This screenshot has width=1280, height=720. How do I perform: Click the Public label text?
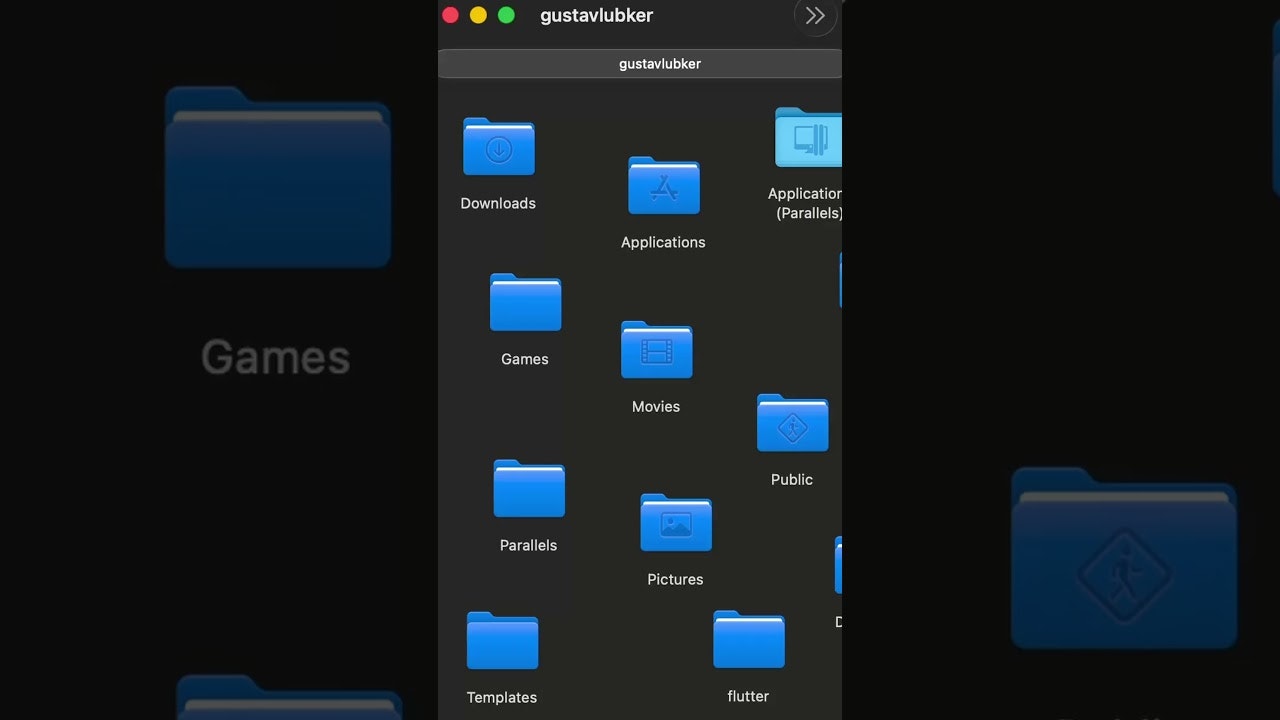click(792, 480)
